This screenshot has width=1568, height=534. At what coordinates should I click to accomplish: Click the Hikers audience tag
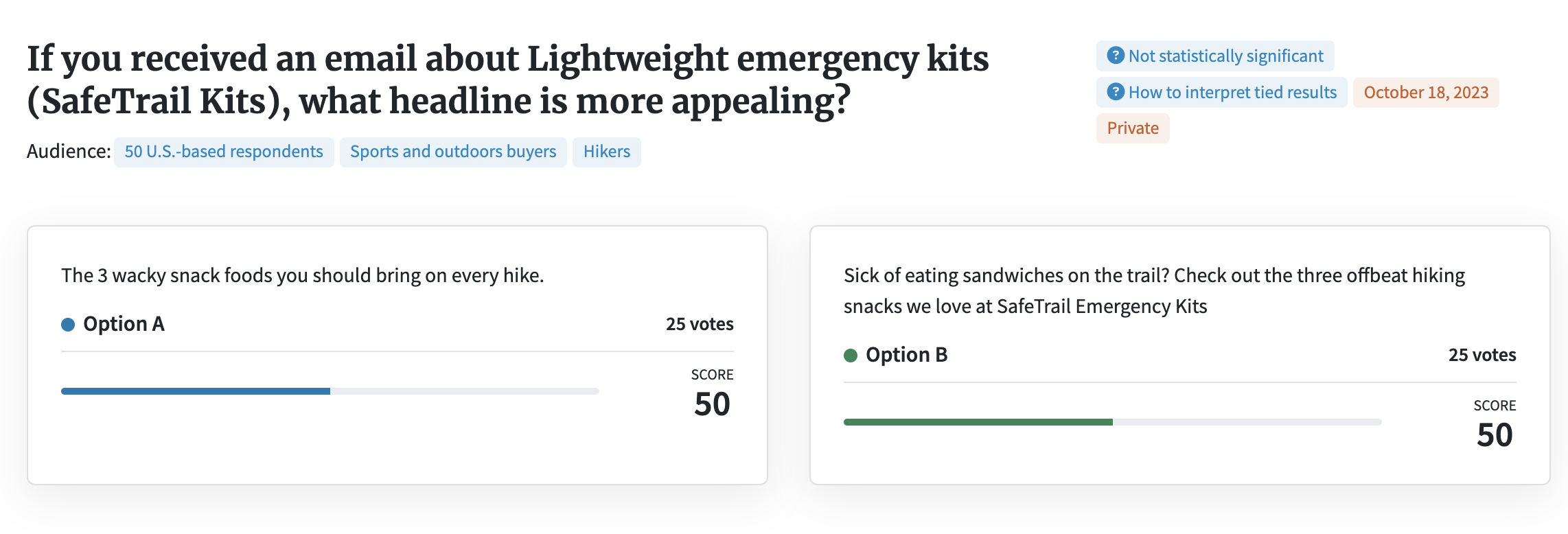(x=607, y=152)
